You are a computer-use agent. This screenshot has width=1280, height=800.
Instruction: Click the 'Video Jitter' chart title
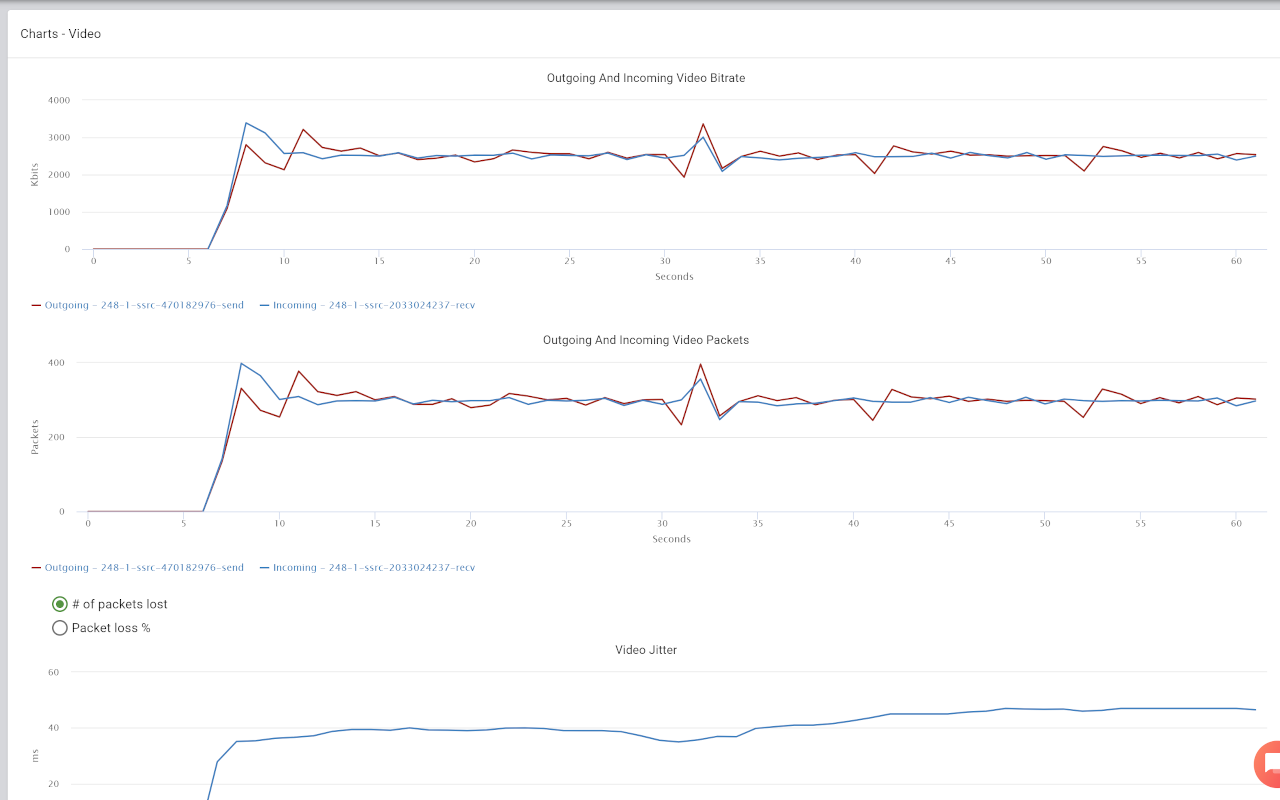coord(646,649)
